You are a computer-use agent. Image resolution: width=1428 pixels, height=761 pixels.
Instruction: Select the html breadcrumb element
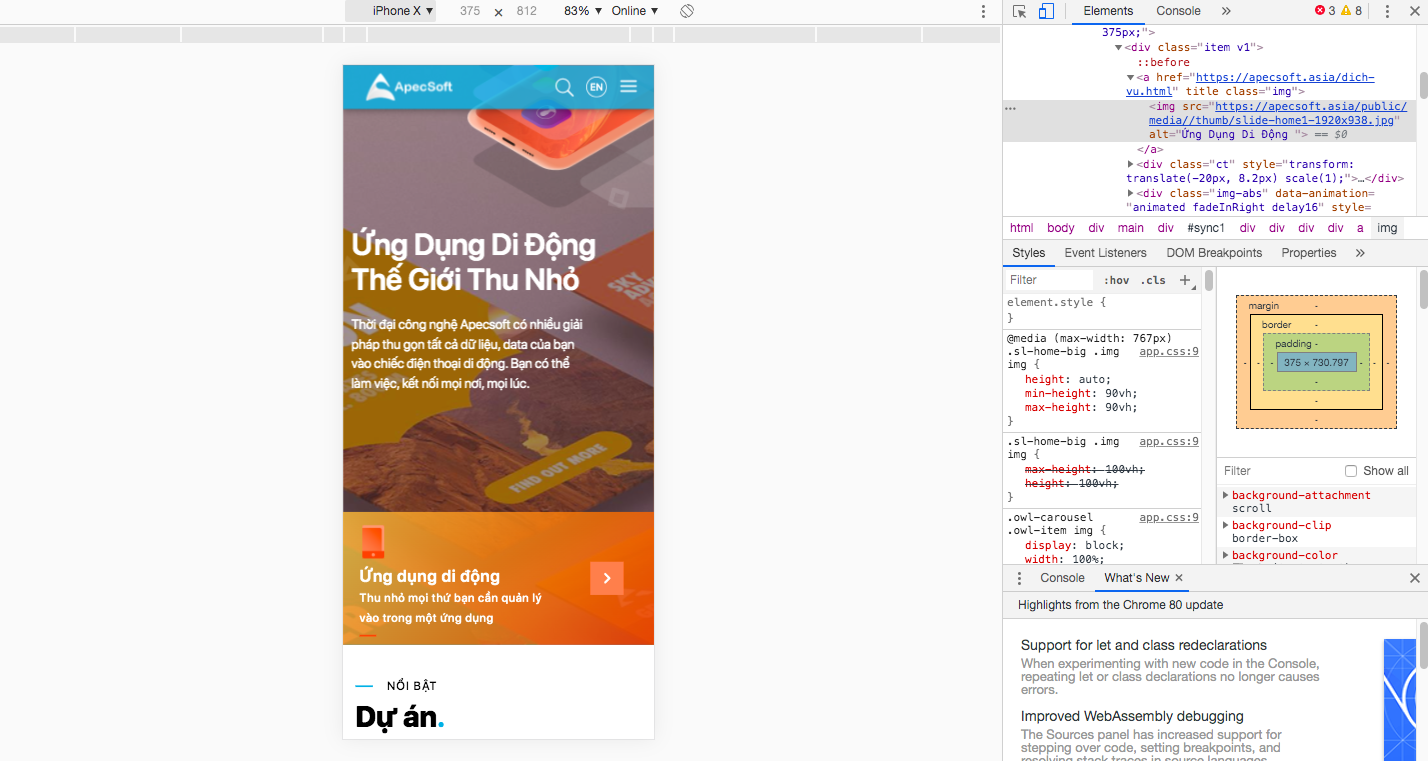1021,228
